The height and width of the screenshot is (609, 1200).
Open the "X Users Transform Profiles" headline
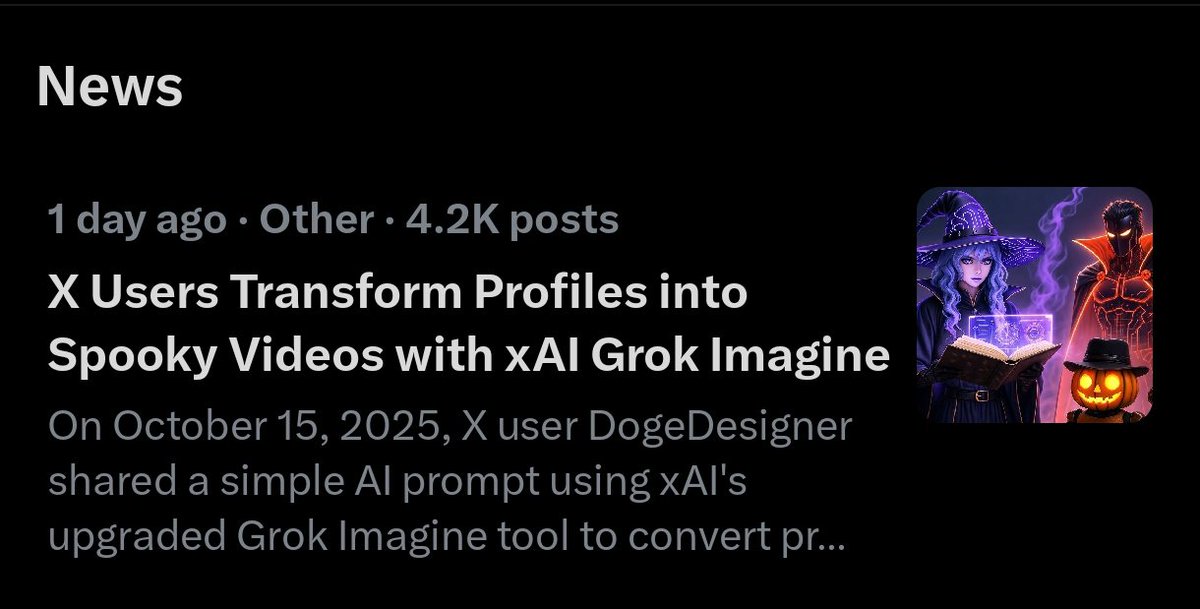pyautogui.click(x=398, y=294)
